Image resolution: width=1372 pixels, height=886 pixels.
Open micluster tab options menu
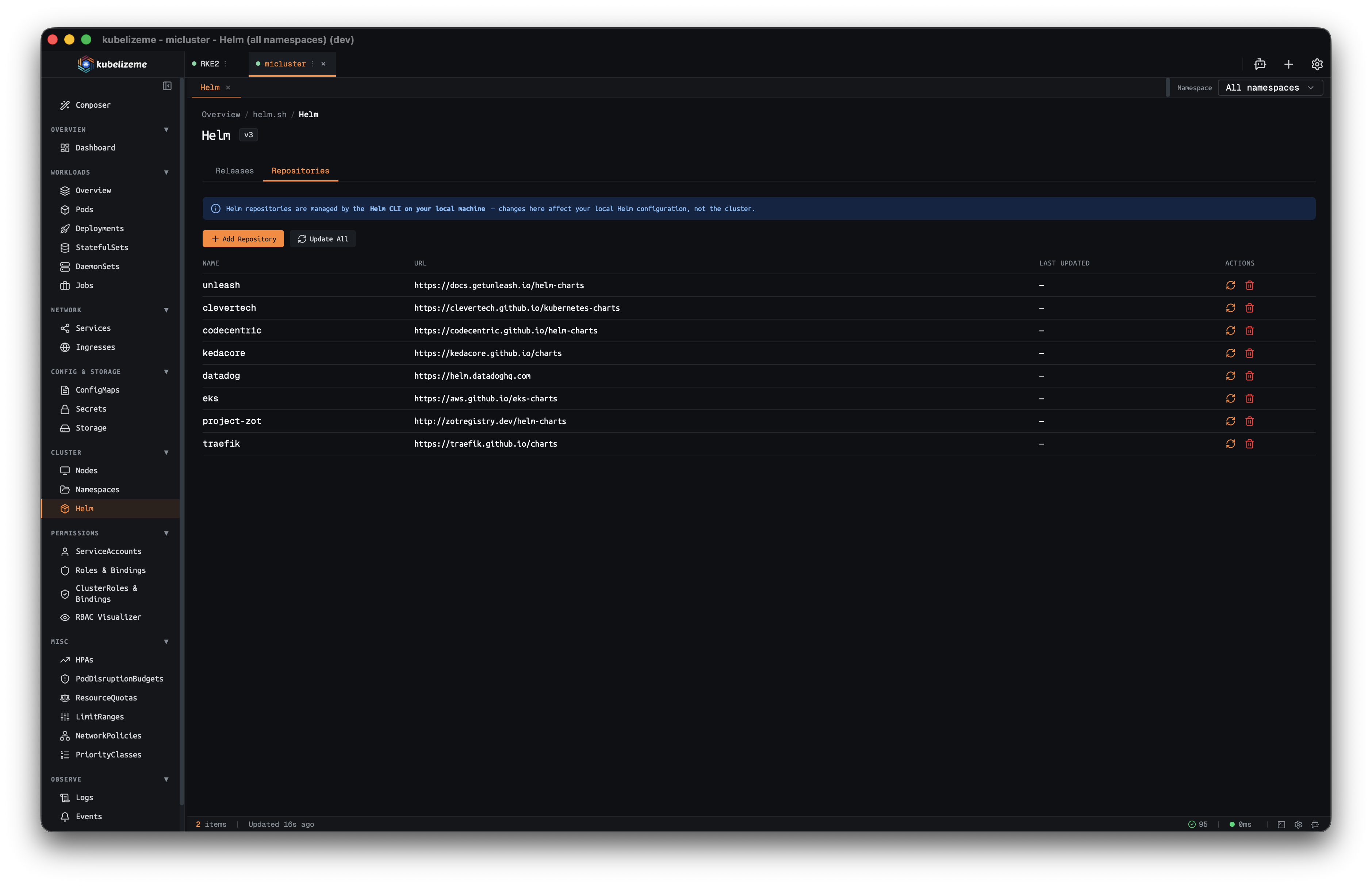coord(312,64)
